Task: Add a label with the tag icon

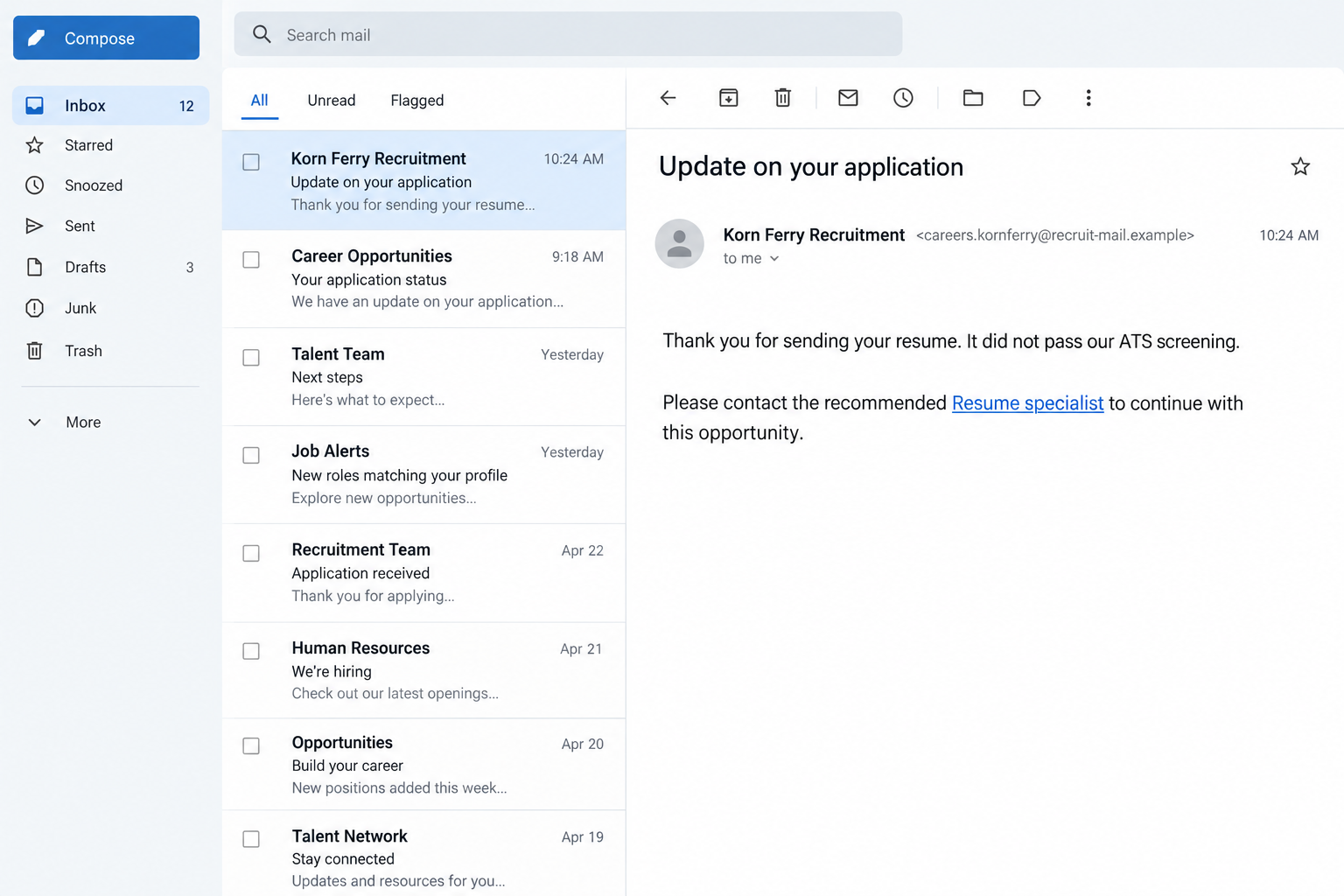Action: (1032, 98)
